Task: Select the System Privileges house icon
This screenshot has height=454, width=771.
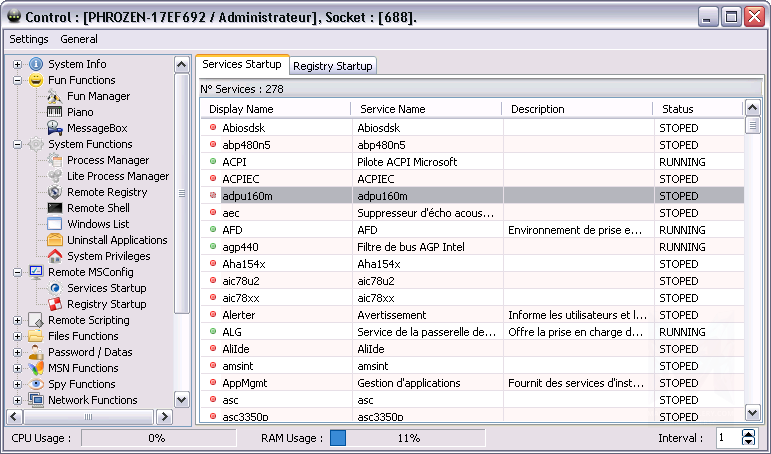Action: 55,256
